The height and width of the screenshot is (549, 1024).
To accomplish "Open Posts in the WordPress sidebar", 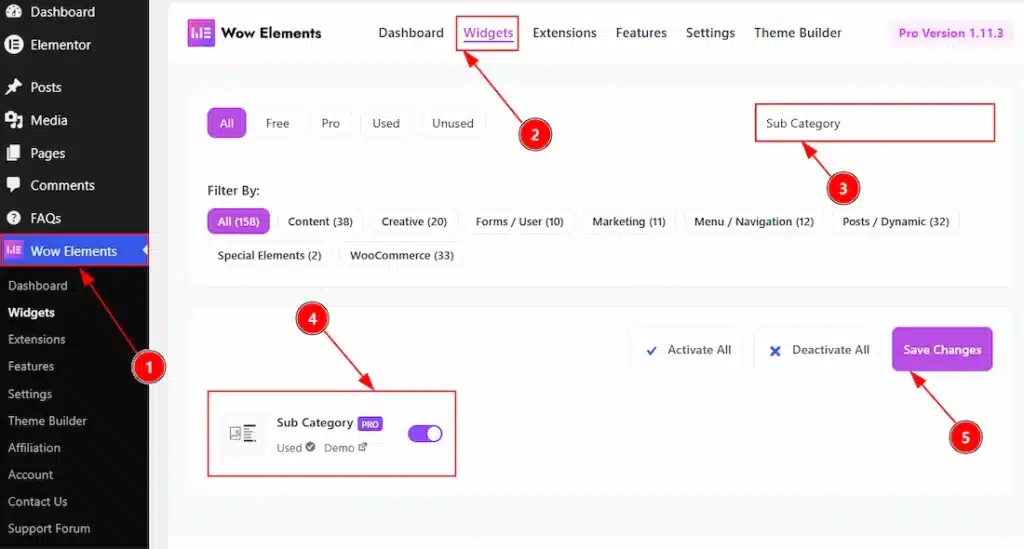I will 46,87.
